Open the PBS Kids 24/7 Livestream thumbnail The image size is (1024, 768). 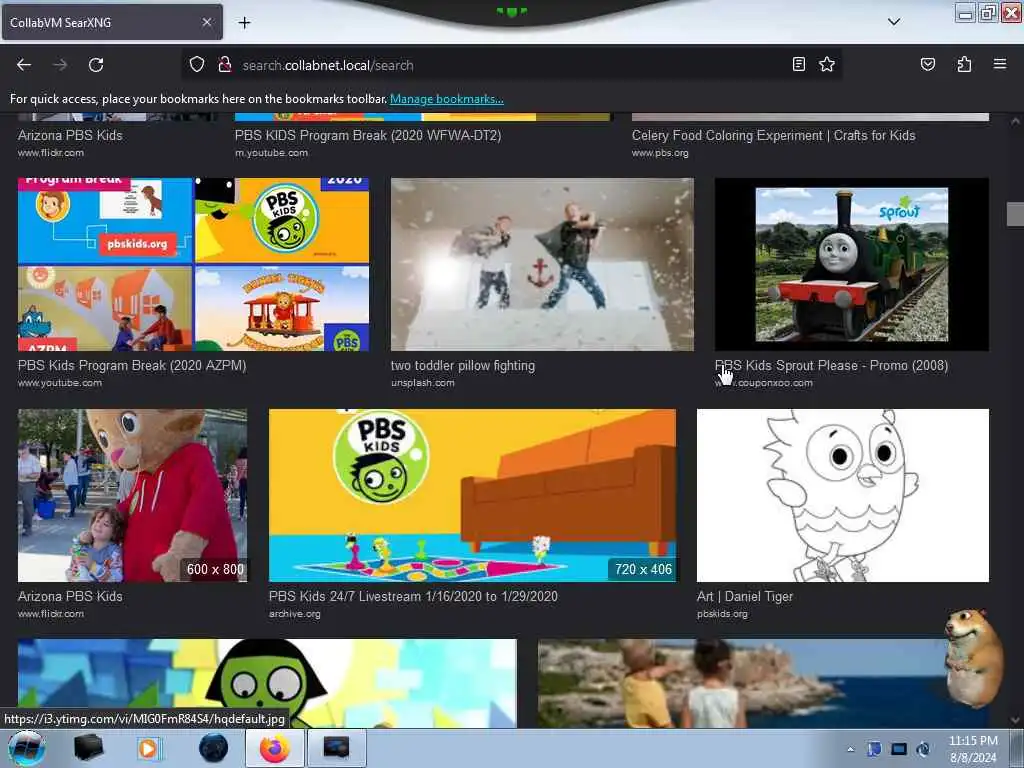click(472, 495)
